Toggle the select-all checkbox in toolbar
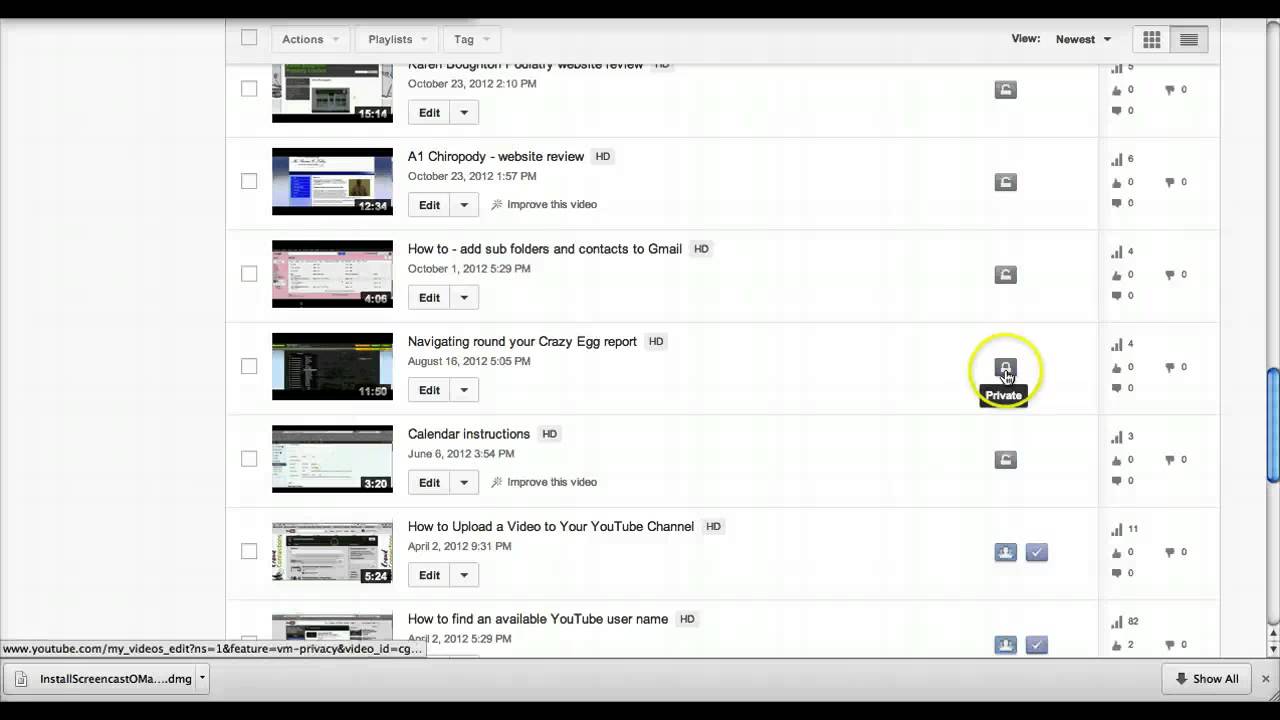The width and height of the screenshot is (1280, 720). (x=249, y=38)
